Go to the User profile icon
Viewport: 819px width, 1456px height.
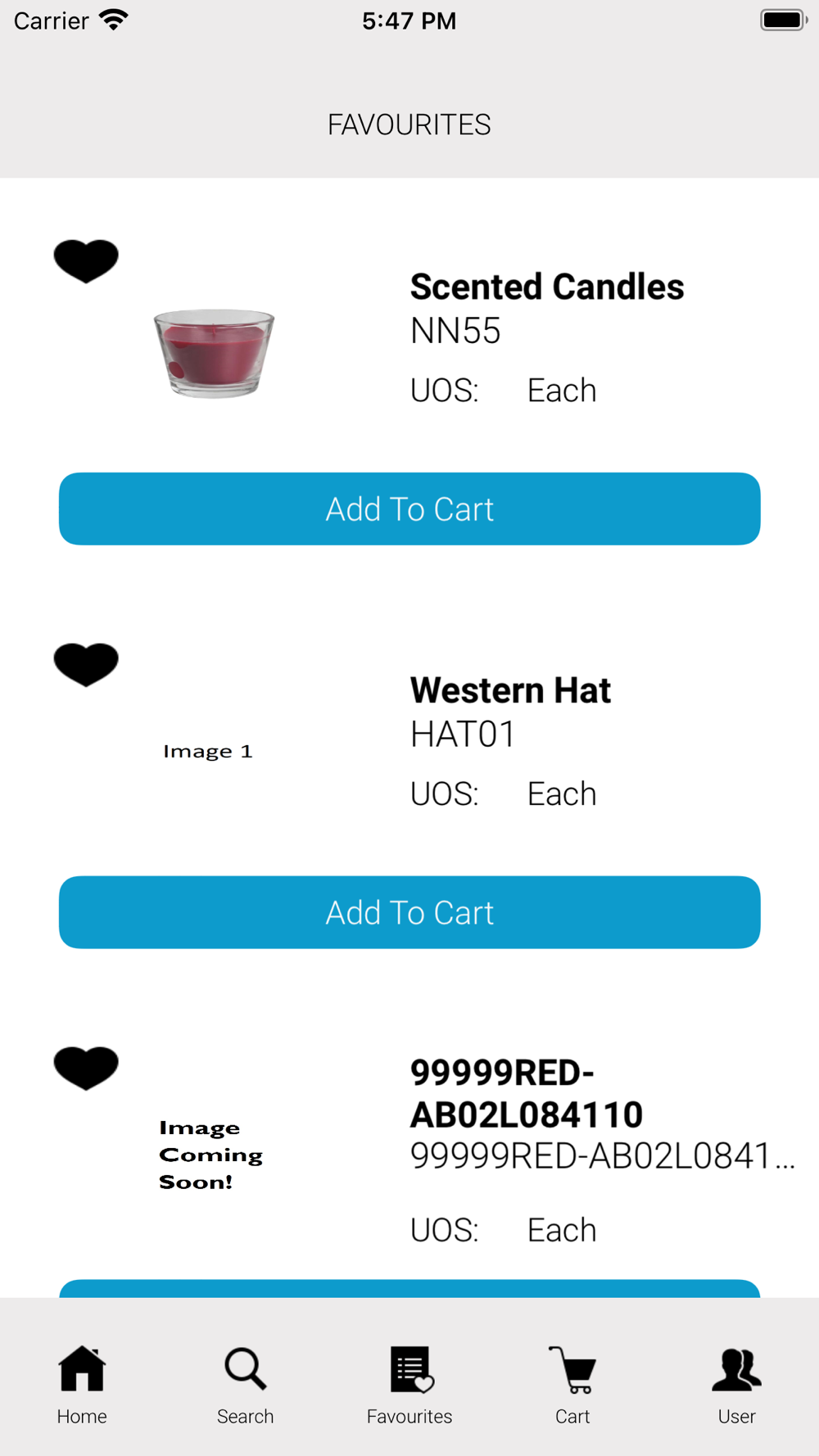pos(736,1369)
